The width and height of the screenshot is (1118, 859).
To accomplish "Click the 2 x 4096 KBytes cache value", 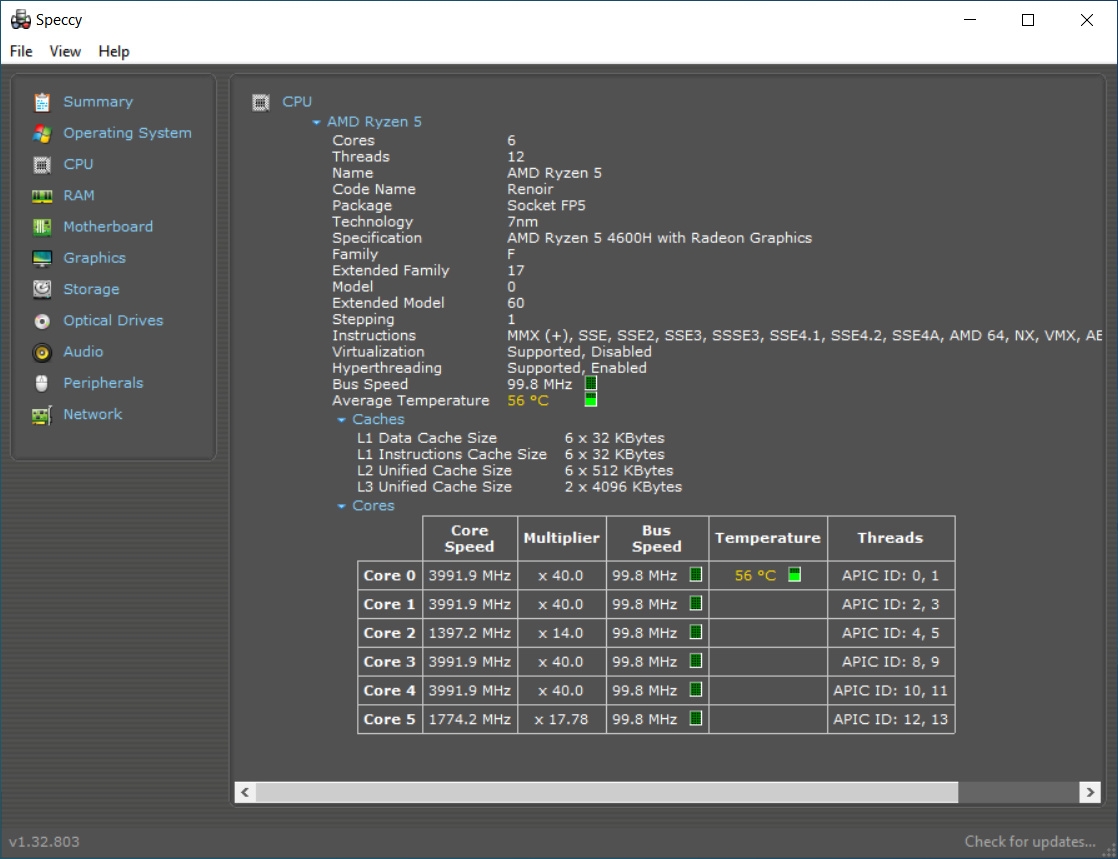I will coord(623,487).
